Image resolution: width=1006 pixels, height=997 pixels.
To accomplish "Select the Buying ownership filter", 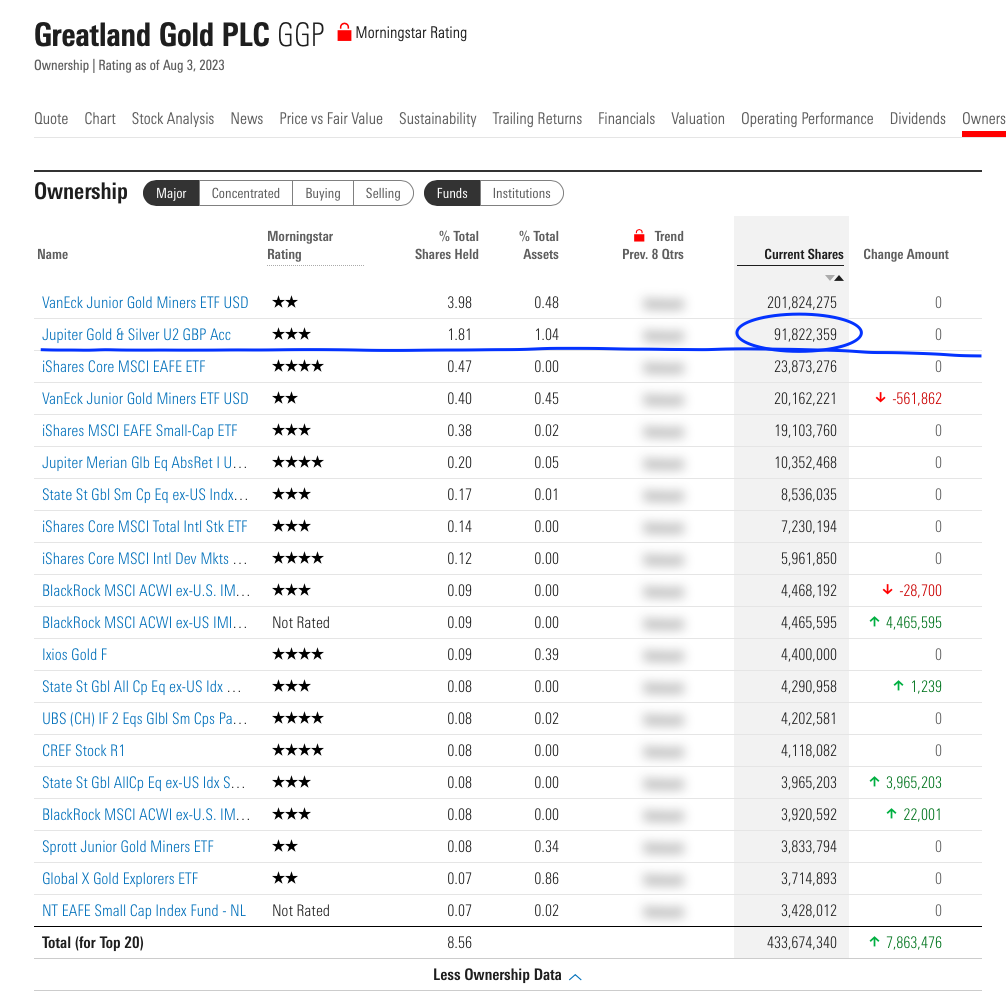I will [323, 193].
